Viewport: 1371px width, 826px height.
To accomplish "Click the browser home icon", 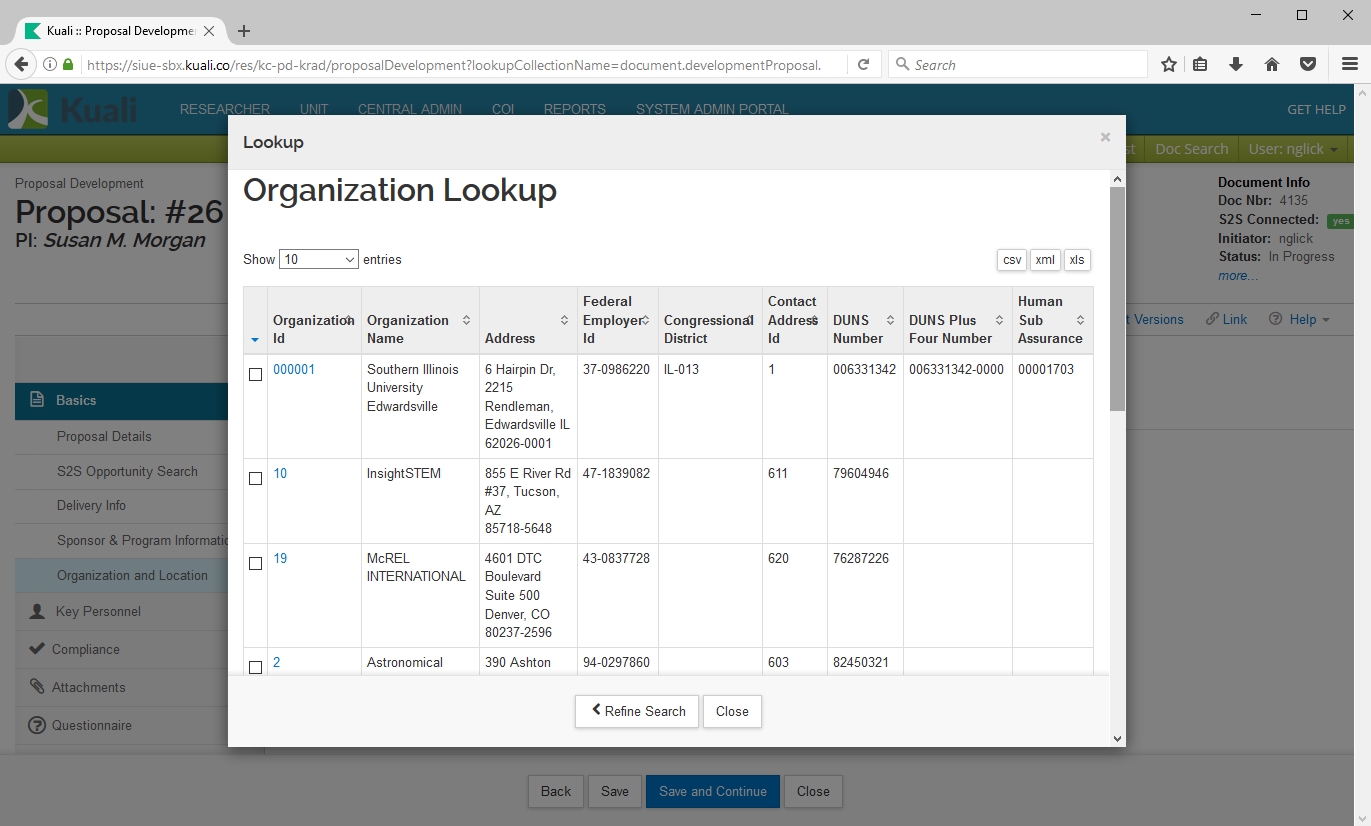I will pyautogui.click(x=1272, y=65).
